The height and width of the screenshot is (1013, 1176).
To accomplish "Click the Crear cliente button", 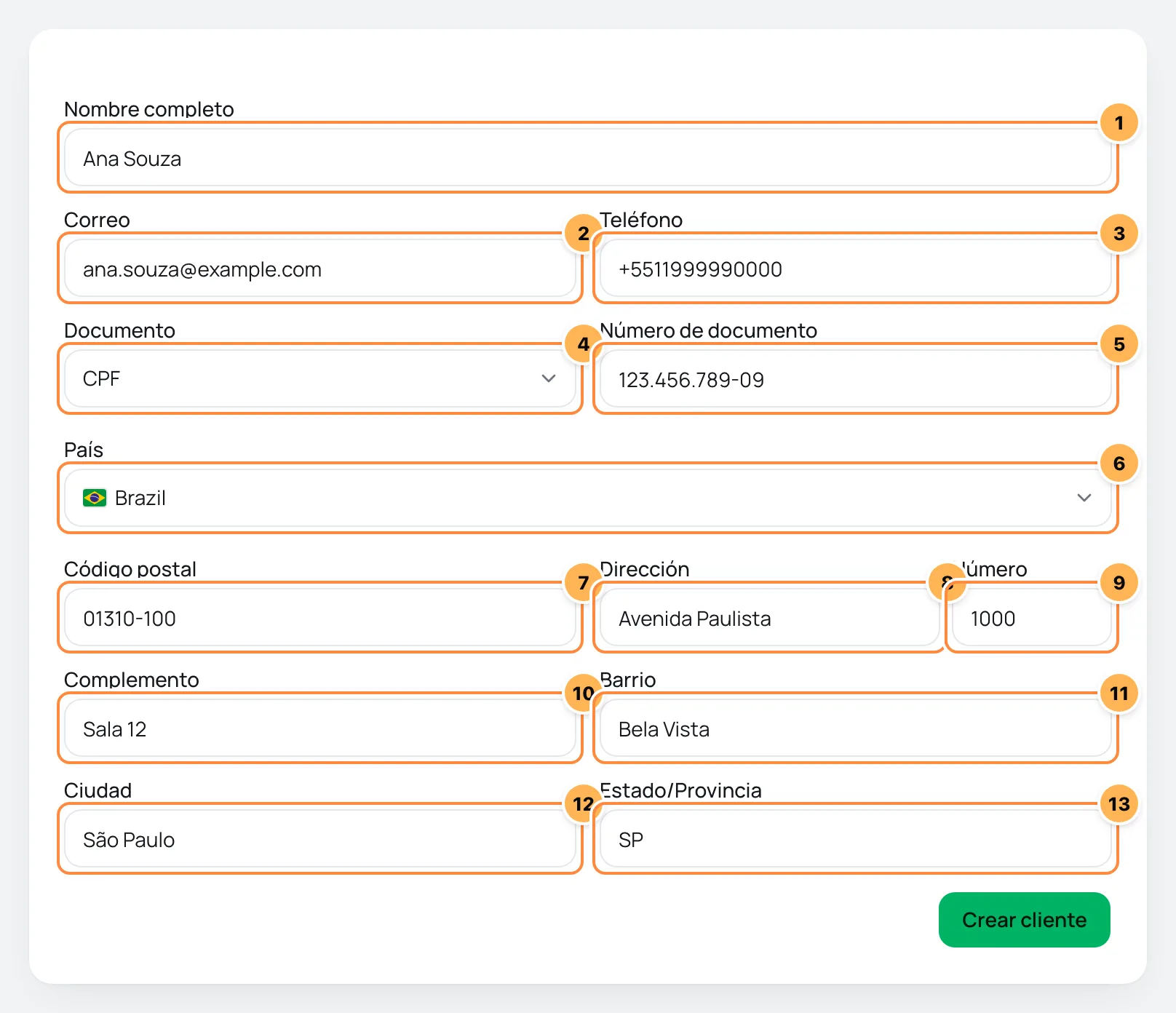I will pyautogui.click(x=1025, y=920).
